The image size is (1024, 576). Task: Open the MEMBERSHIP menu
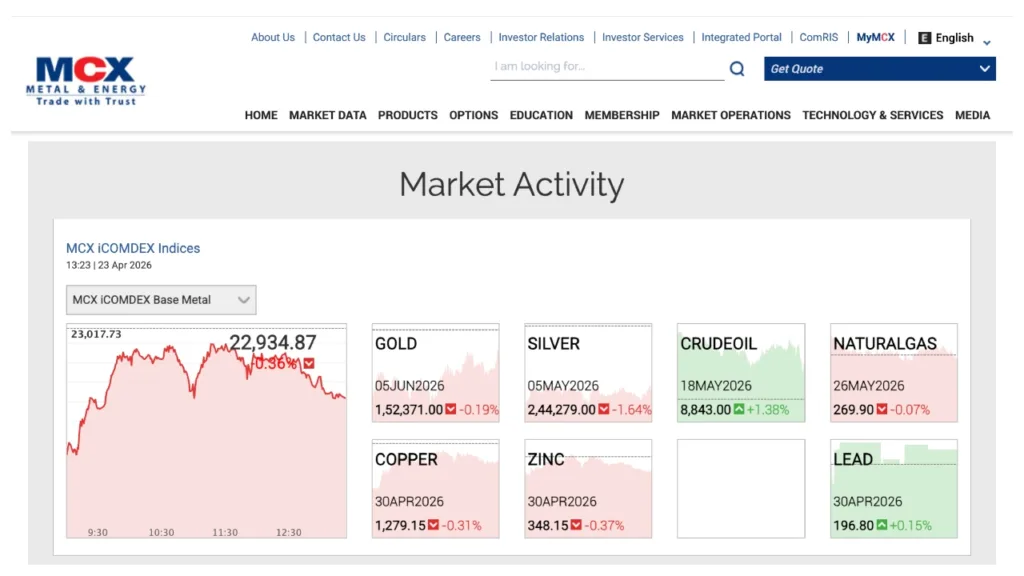622,116
